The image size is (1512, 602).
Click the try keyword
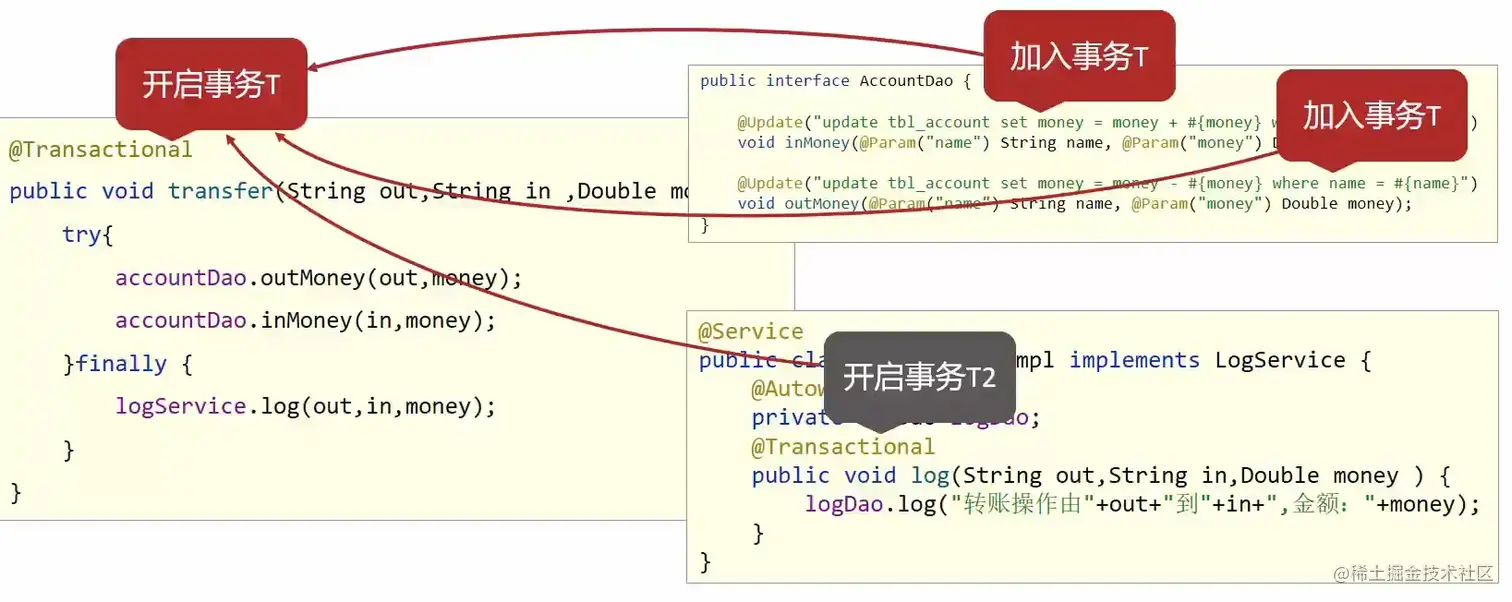[81, 234]
